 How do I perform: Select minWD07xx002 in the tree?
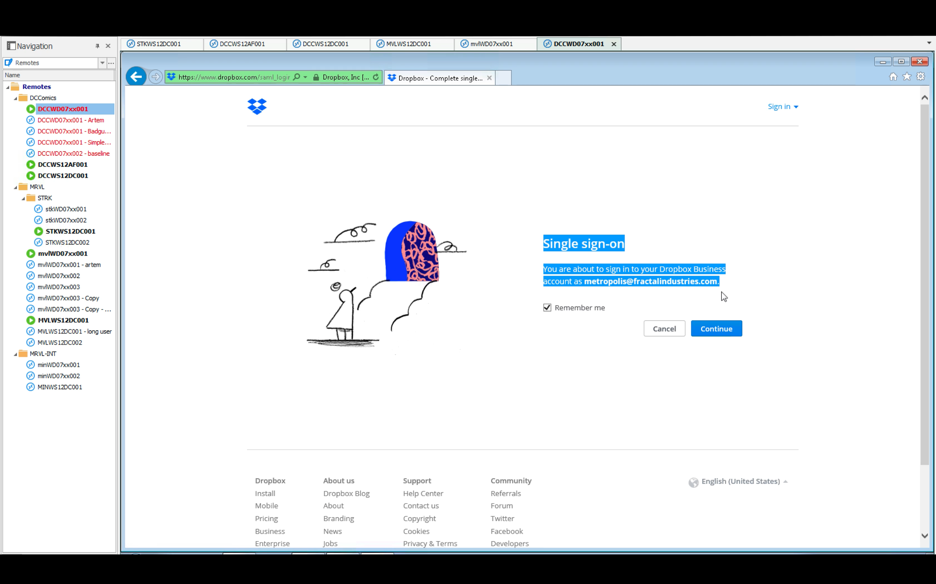click(x=58, y=376)
